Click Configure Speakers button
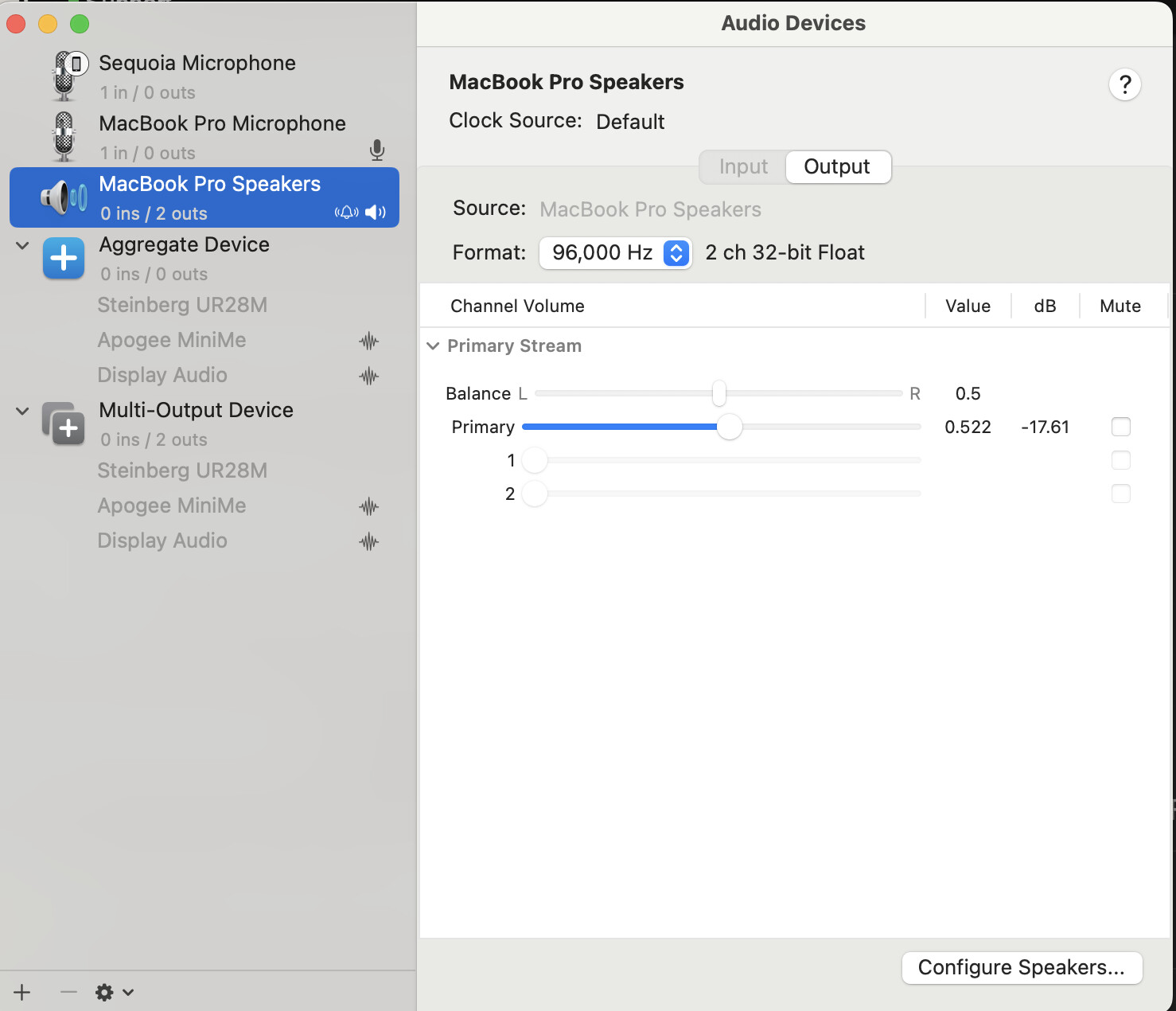Screen dimensions: 1176x1011 tap(1022, 967)
